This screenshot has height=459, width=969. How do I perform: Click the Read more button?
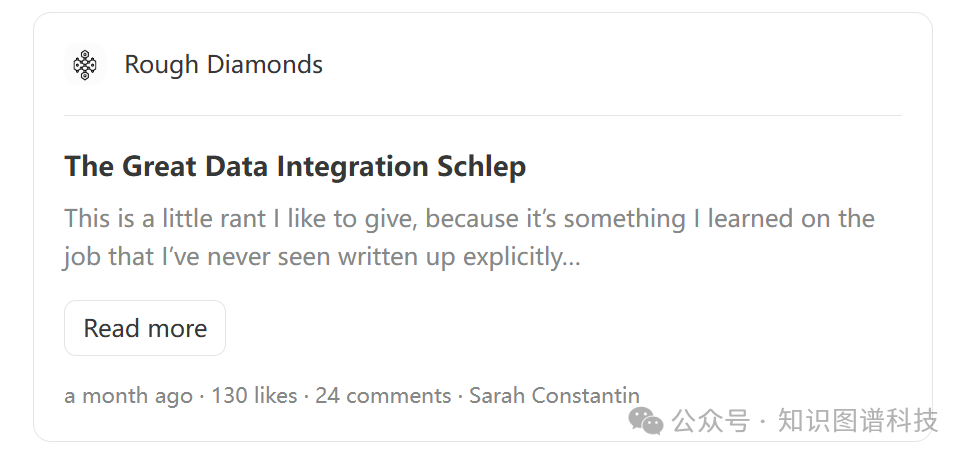click(145, 328)
